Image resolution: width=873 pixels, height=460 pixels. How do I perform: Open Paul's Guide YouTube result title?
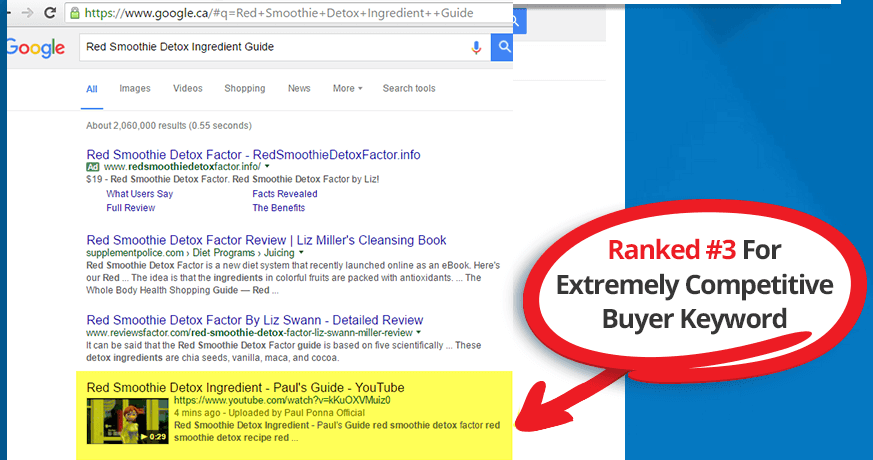tap(246, 388)
